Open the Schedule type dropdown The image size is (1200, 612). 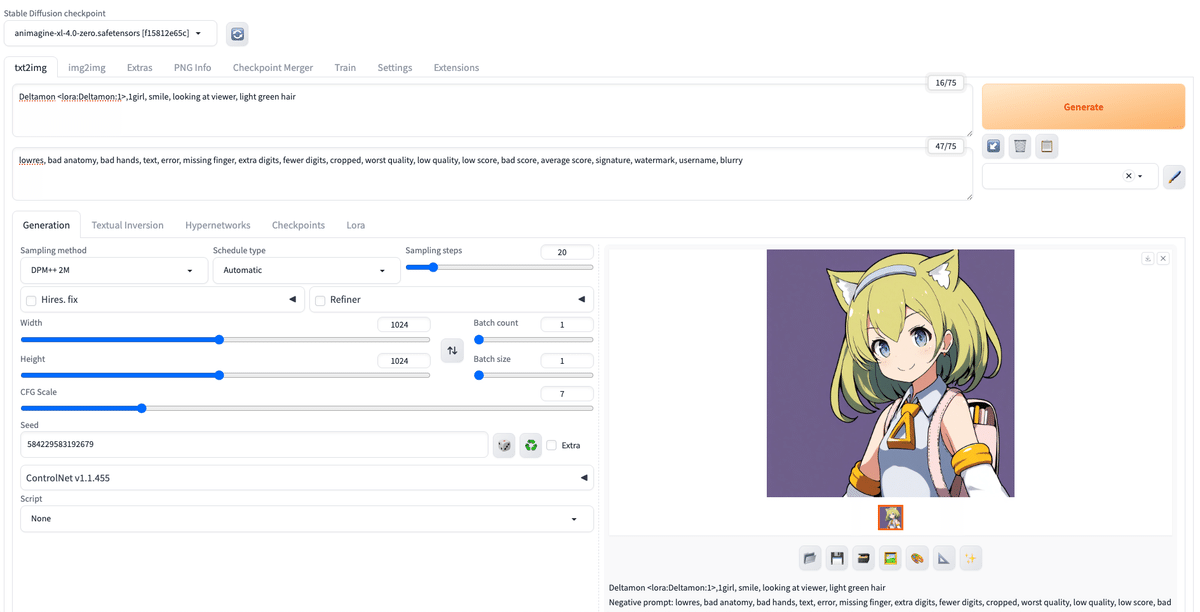click(x=306, y=270)
